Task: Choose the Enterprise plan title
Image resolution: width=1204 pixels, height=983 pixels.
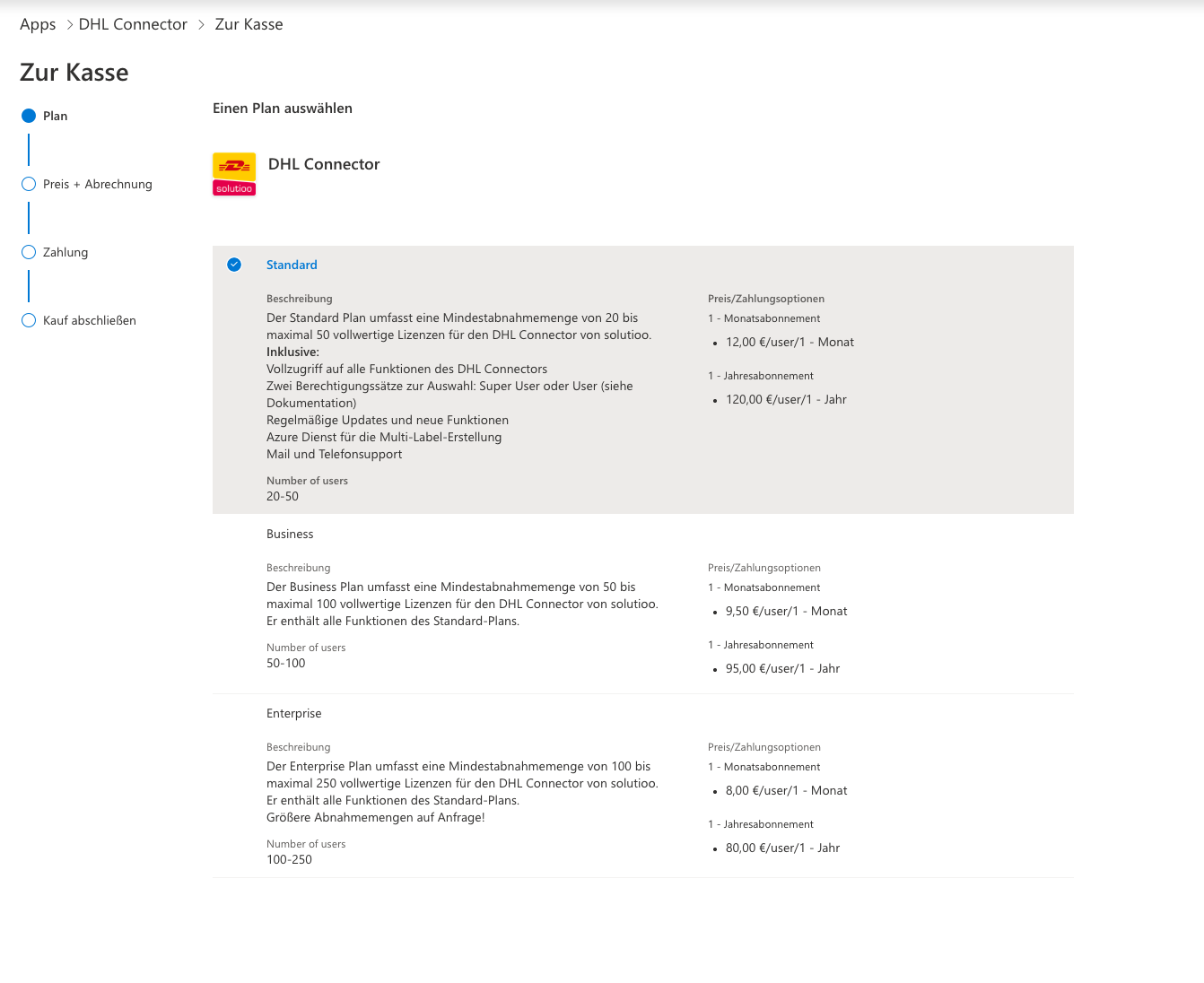Action: pos(293,713)
